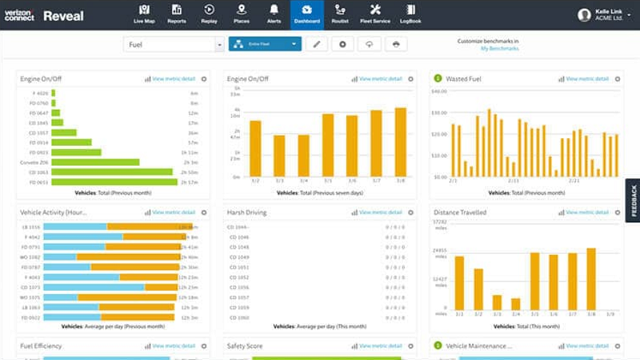This screenshot has width=640, height=360.
Task: Open the LogBook page
Action: [x=410, y=15]
